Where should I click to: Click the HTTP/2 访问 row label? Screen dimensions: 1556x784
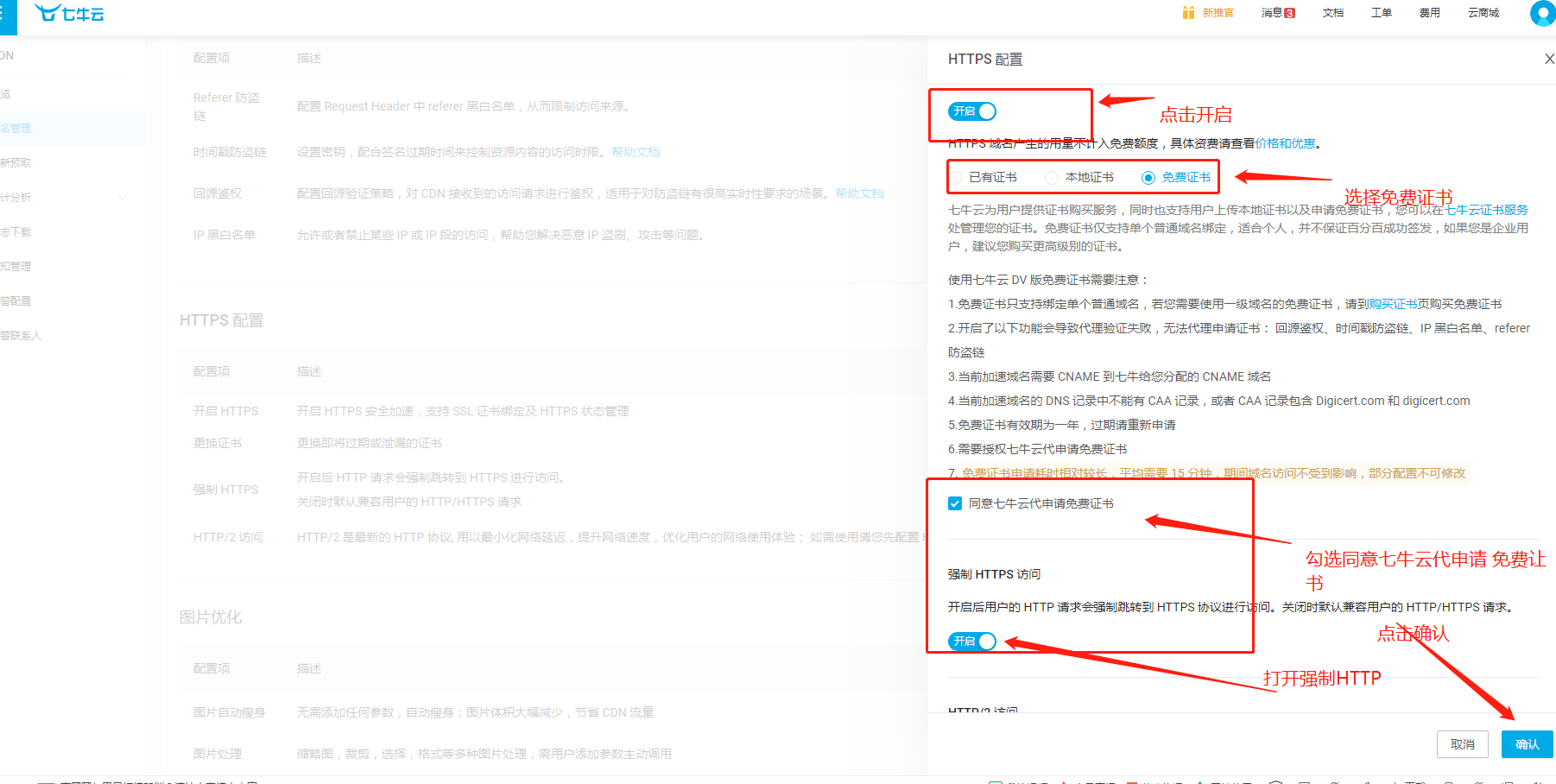pyautogui.click(x=228, y=537)
